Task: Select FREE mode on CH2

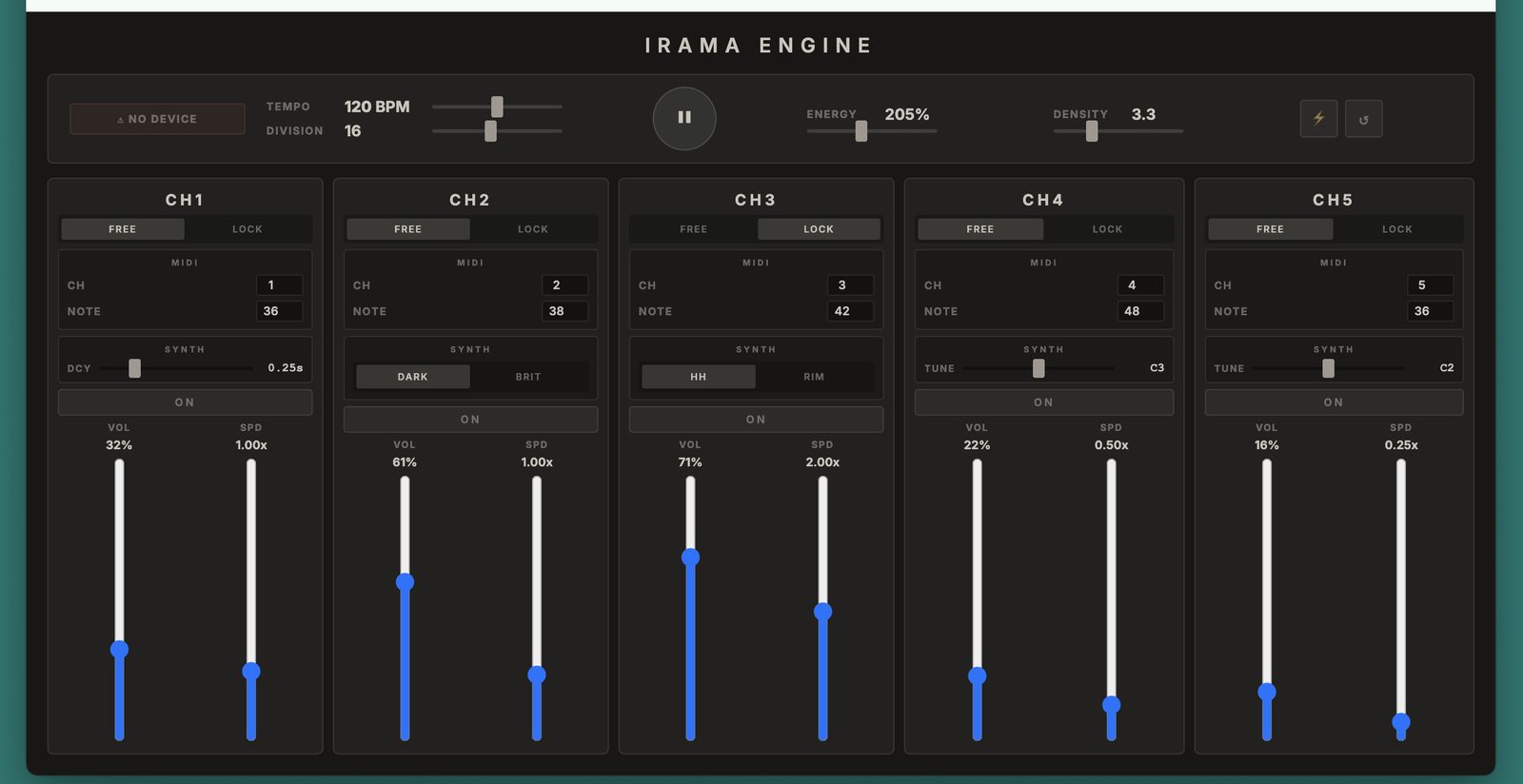Action: (408, 229)
